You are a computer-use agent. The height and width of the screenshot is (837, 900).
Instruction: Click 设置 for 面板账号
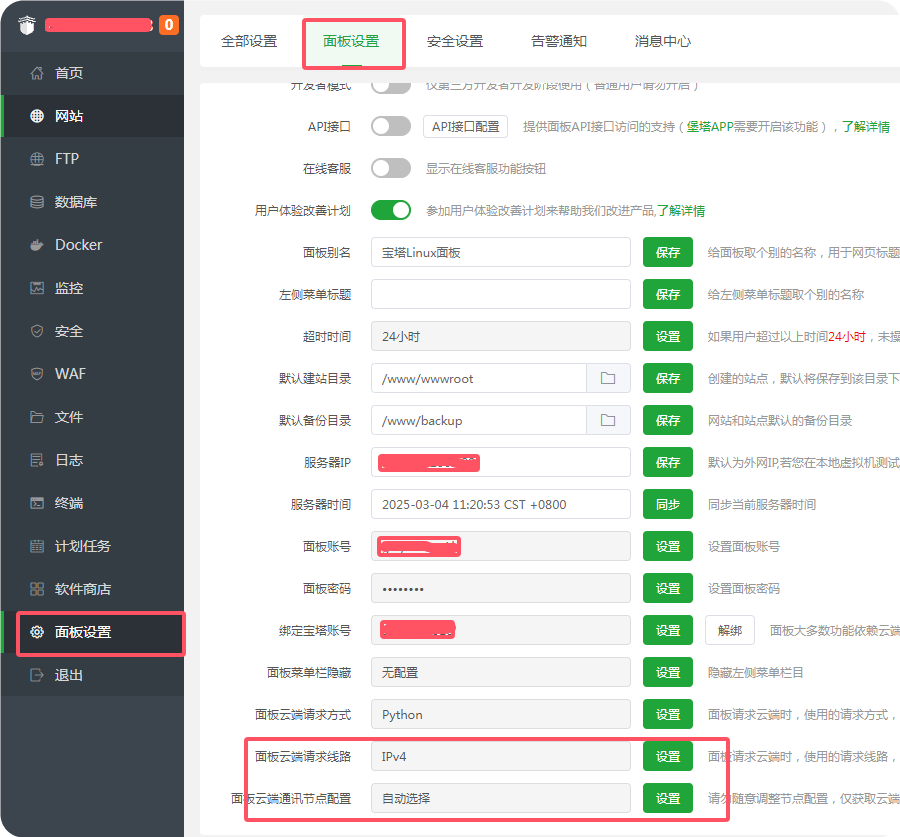[668, 547]
